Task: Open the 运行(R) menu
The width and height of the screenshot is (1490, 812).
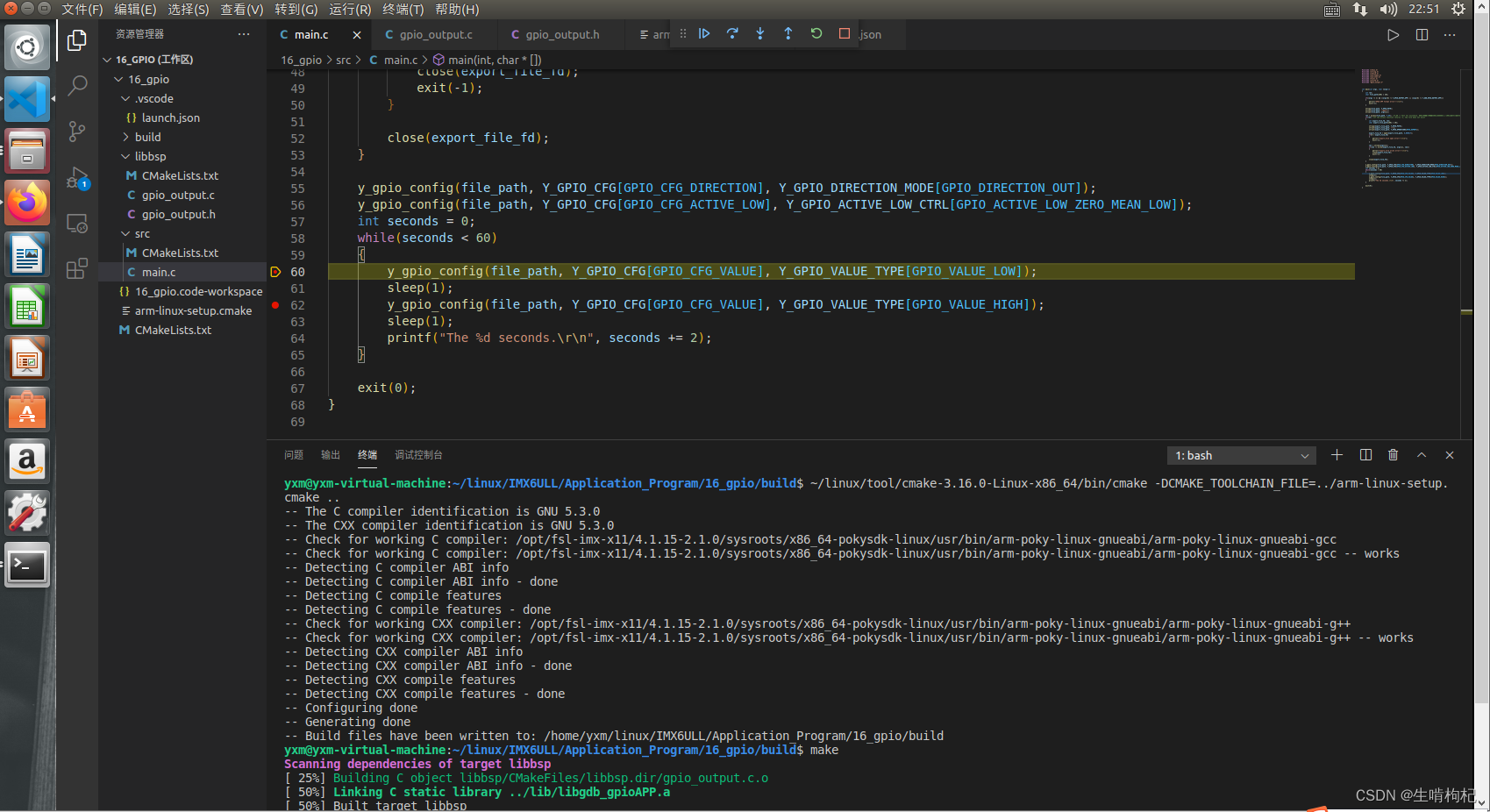Action: tap(350, 9)
